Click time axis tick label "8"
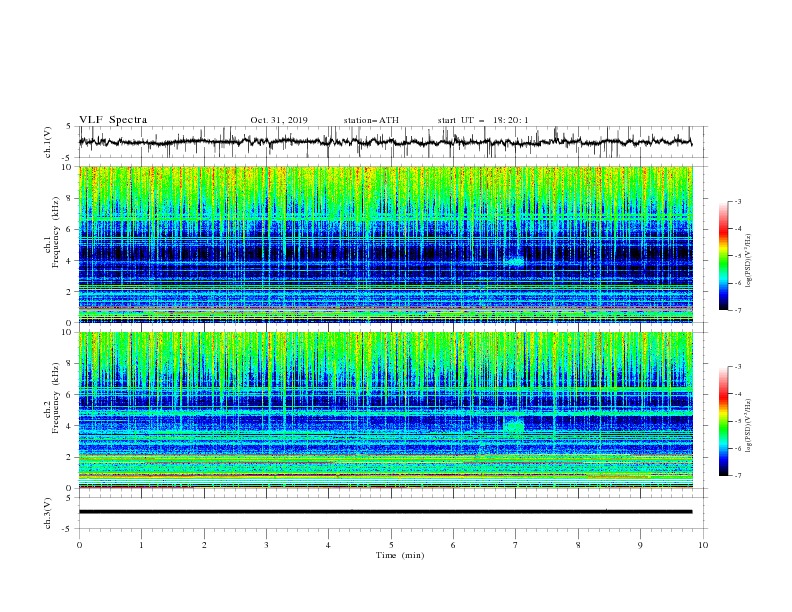792x612 pixels. coord(578,545)
